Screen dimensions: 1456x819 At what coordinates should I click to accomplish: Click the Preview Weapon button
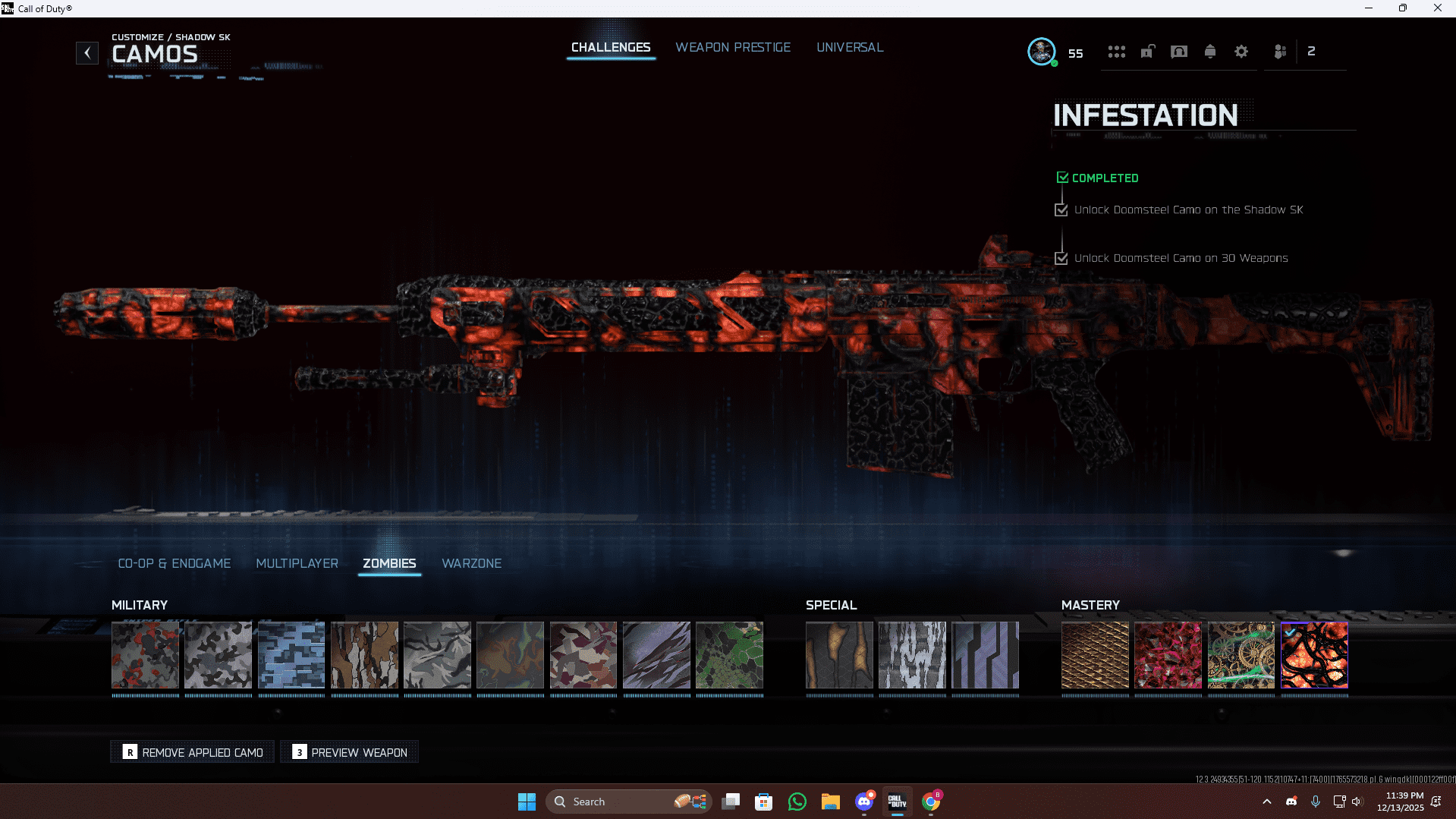coord(350,752)
